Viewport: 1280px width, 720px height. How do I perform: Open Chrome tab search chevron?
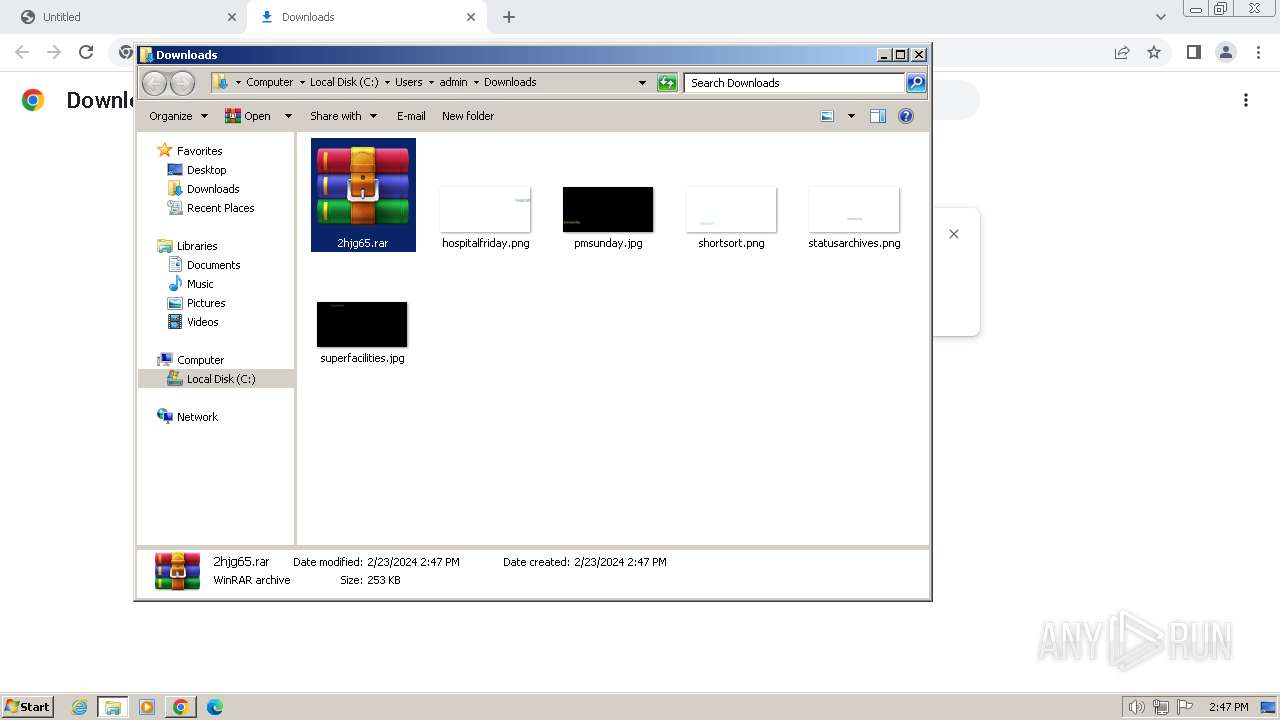(x=1160, y=17)
